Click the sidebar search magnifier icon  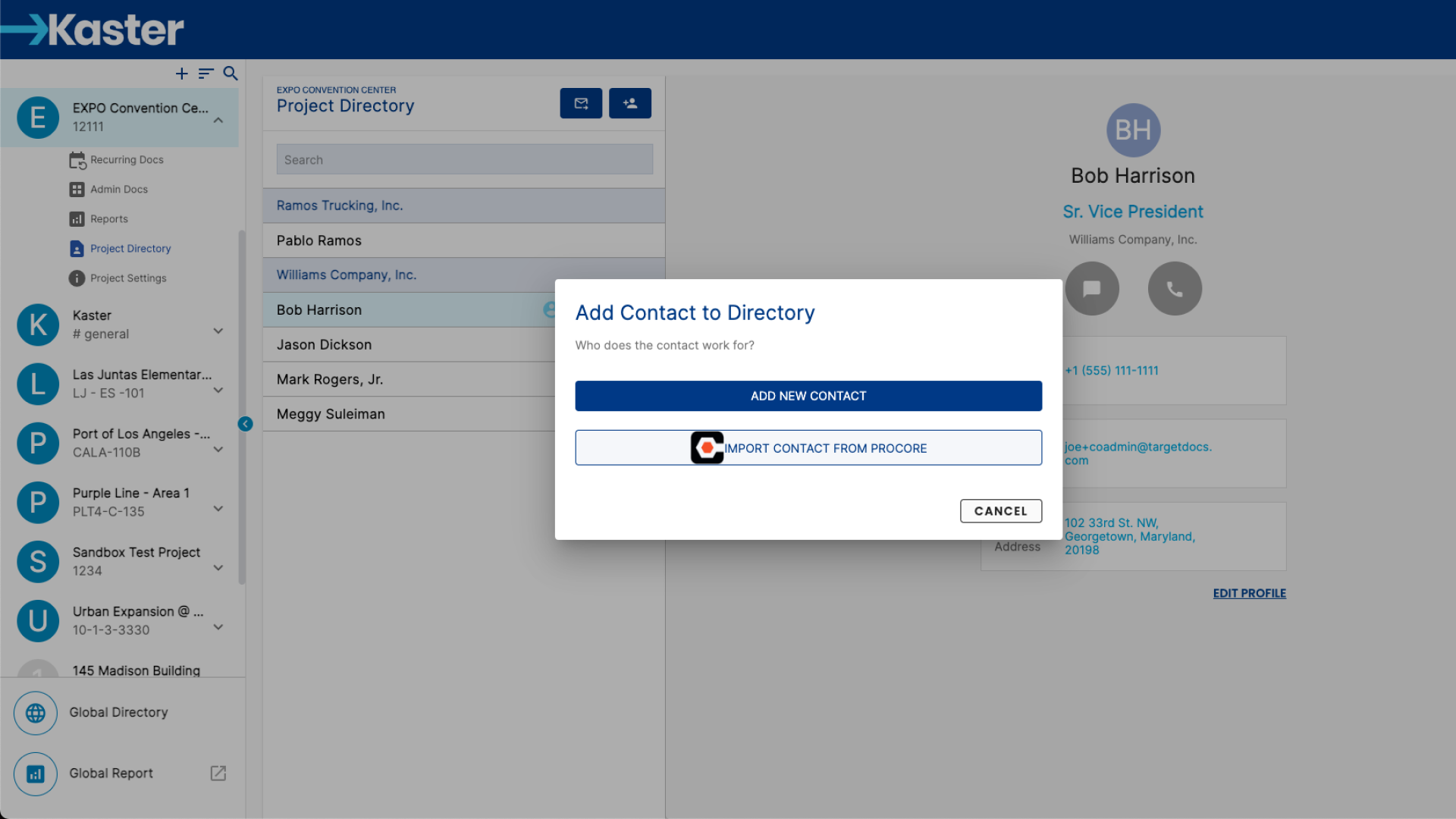pos(231,74)
